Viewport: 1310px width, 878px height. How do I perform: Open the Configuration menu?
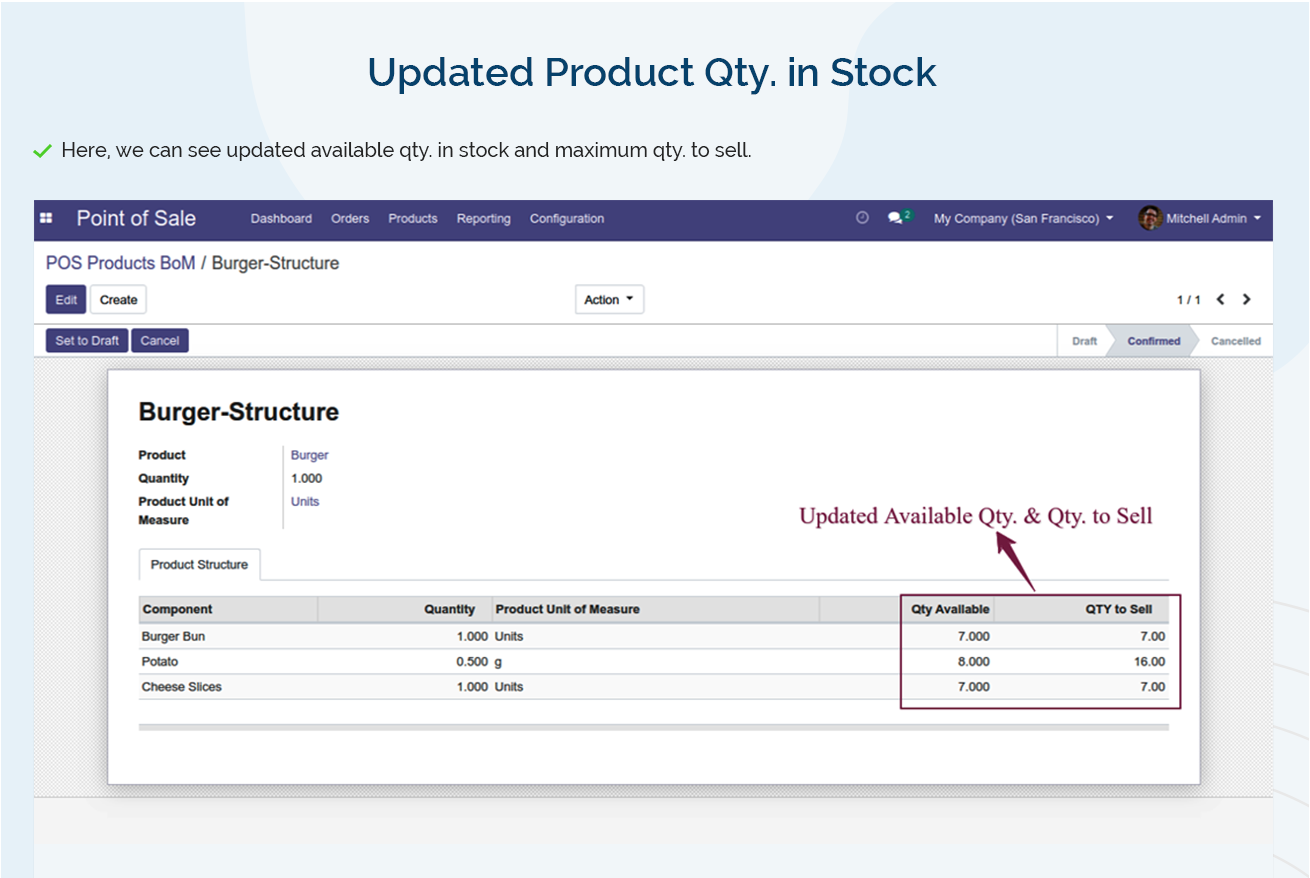click(567, 218)
